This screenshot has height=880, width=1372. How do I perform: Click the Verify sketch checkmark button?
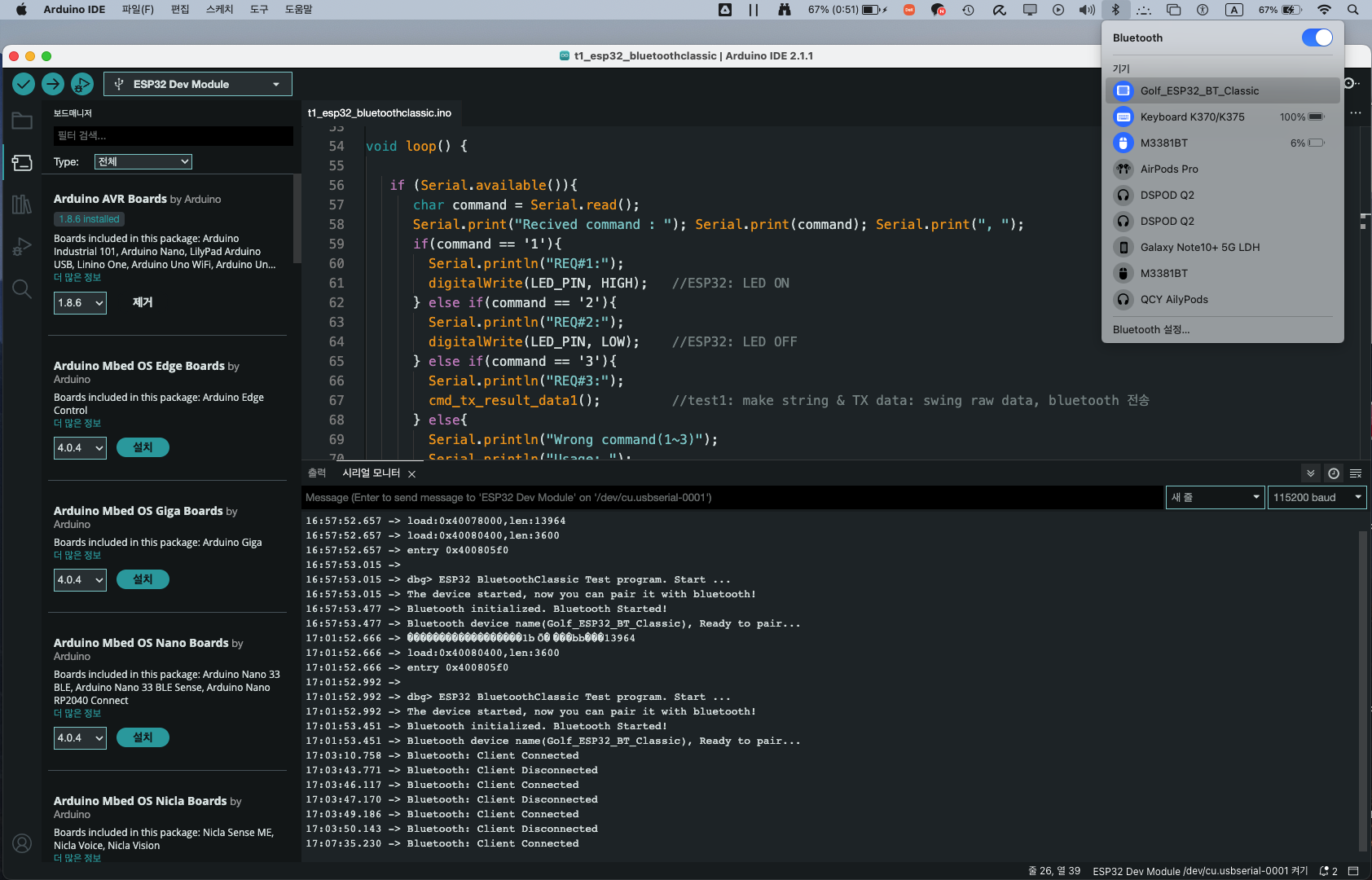(24, 84)
